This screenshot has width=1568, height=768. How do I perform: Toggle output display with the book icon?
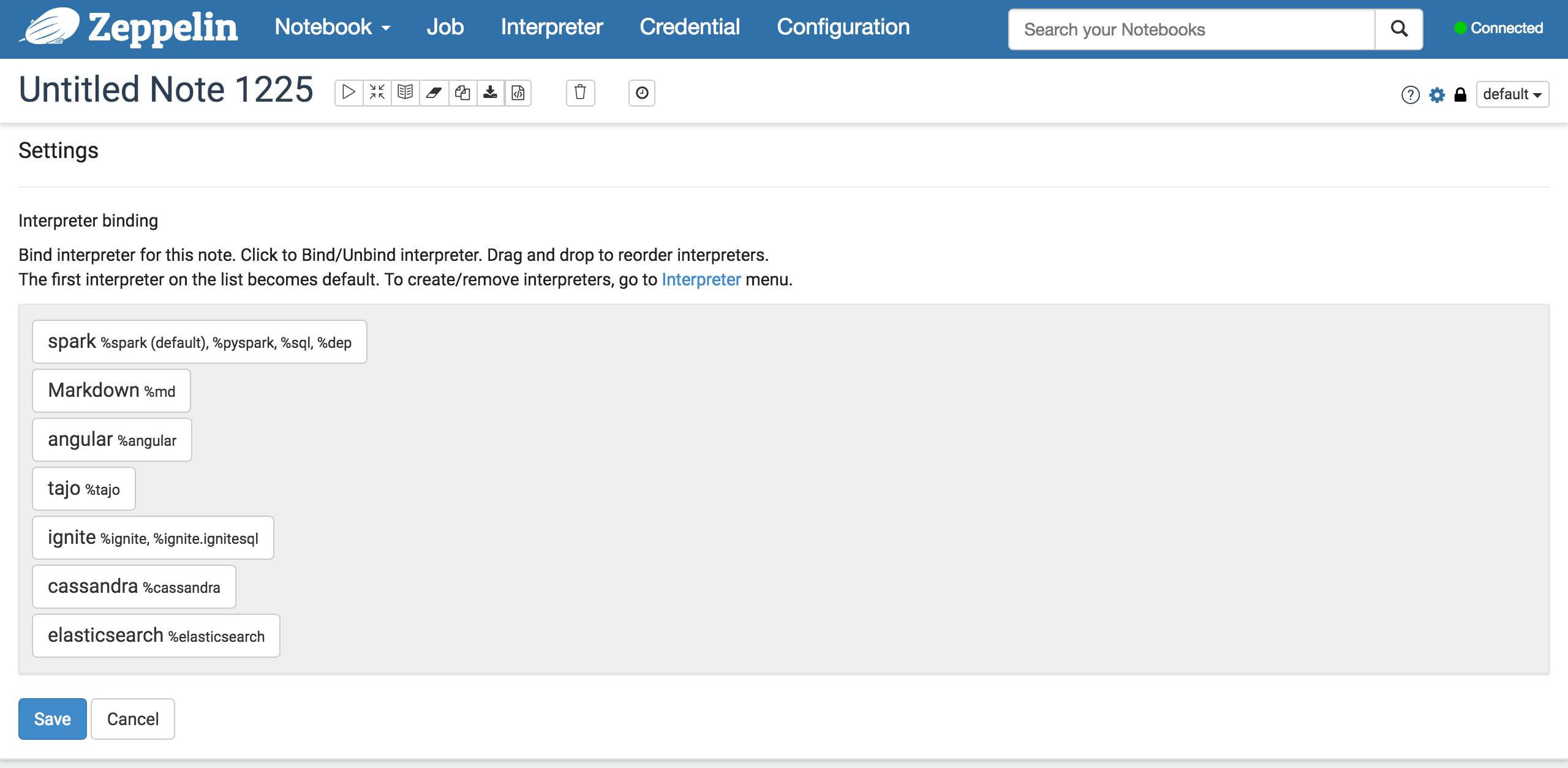tap(405, 93)
